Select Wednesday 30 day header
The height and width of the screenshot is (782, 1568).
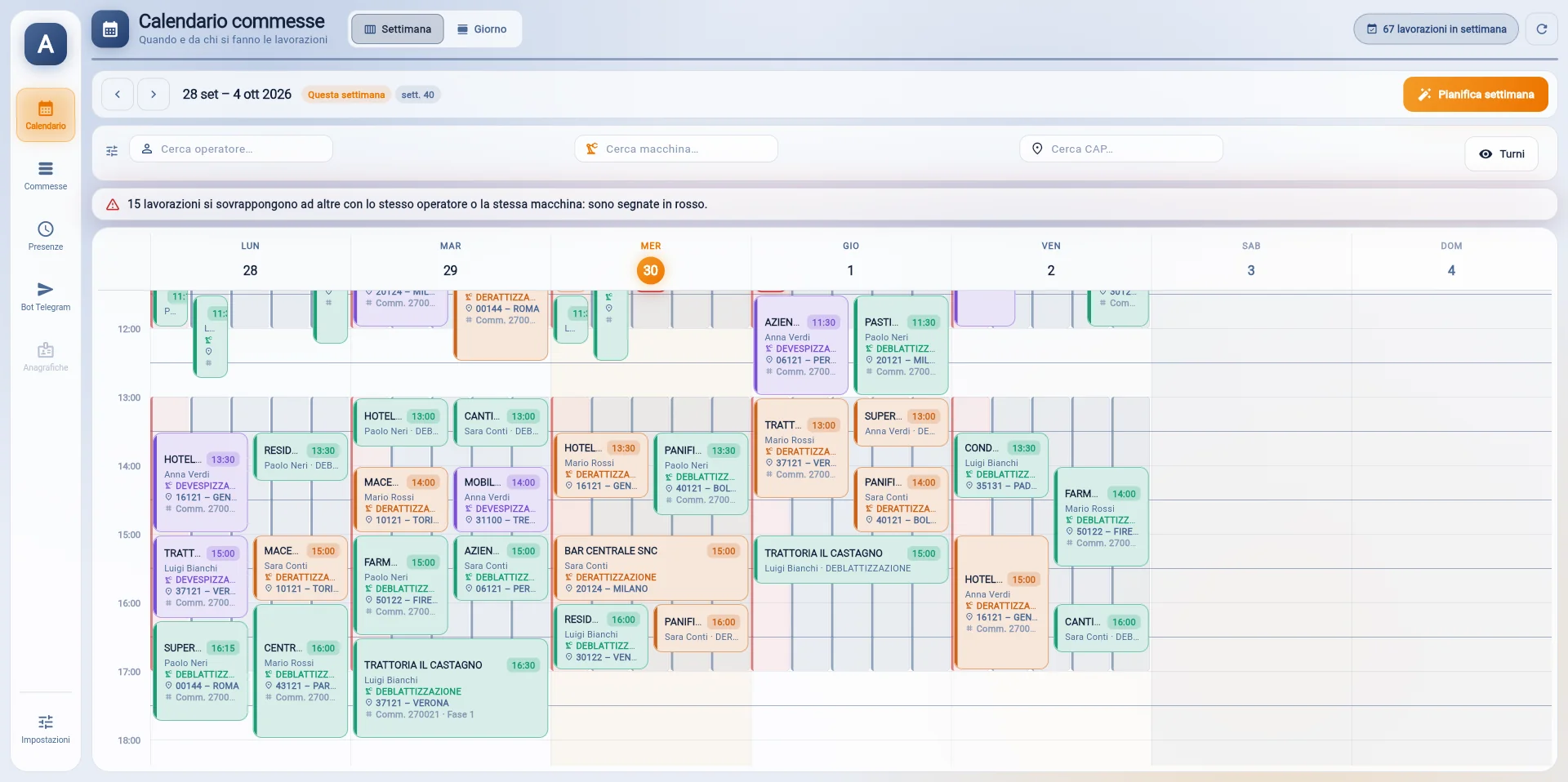pyautogui.click(x=651, y=262)
